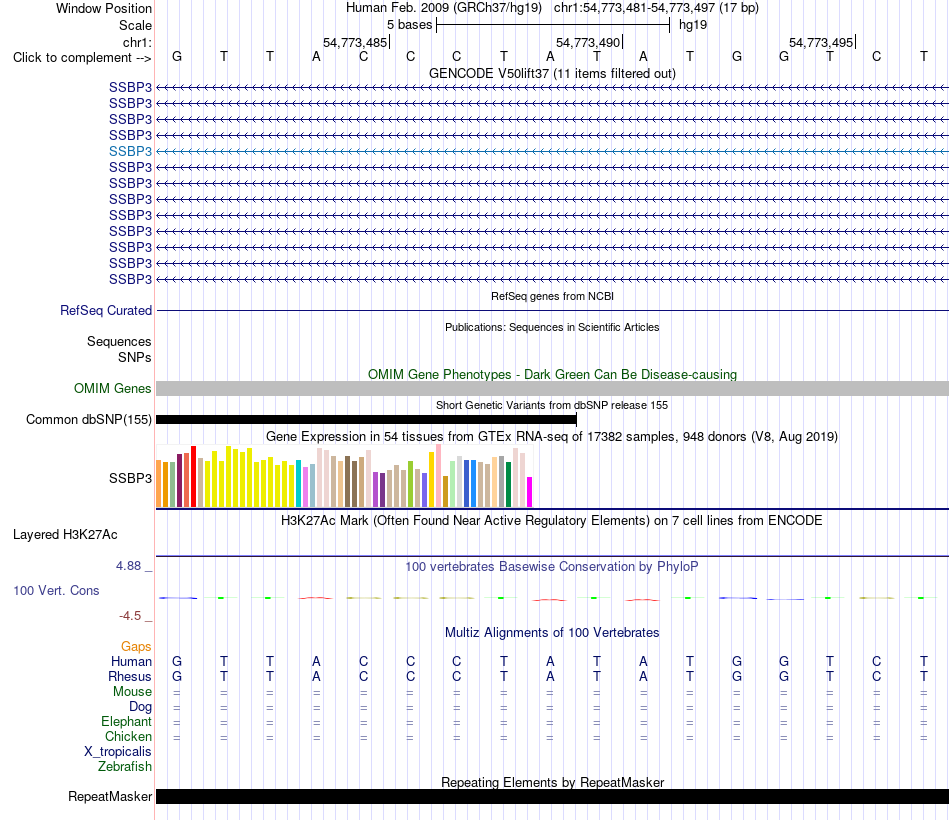Screen dimensions: 950x820
Task: Click the cyan bar in the GTEx chart
Action: [299, 484]
